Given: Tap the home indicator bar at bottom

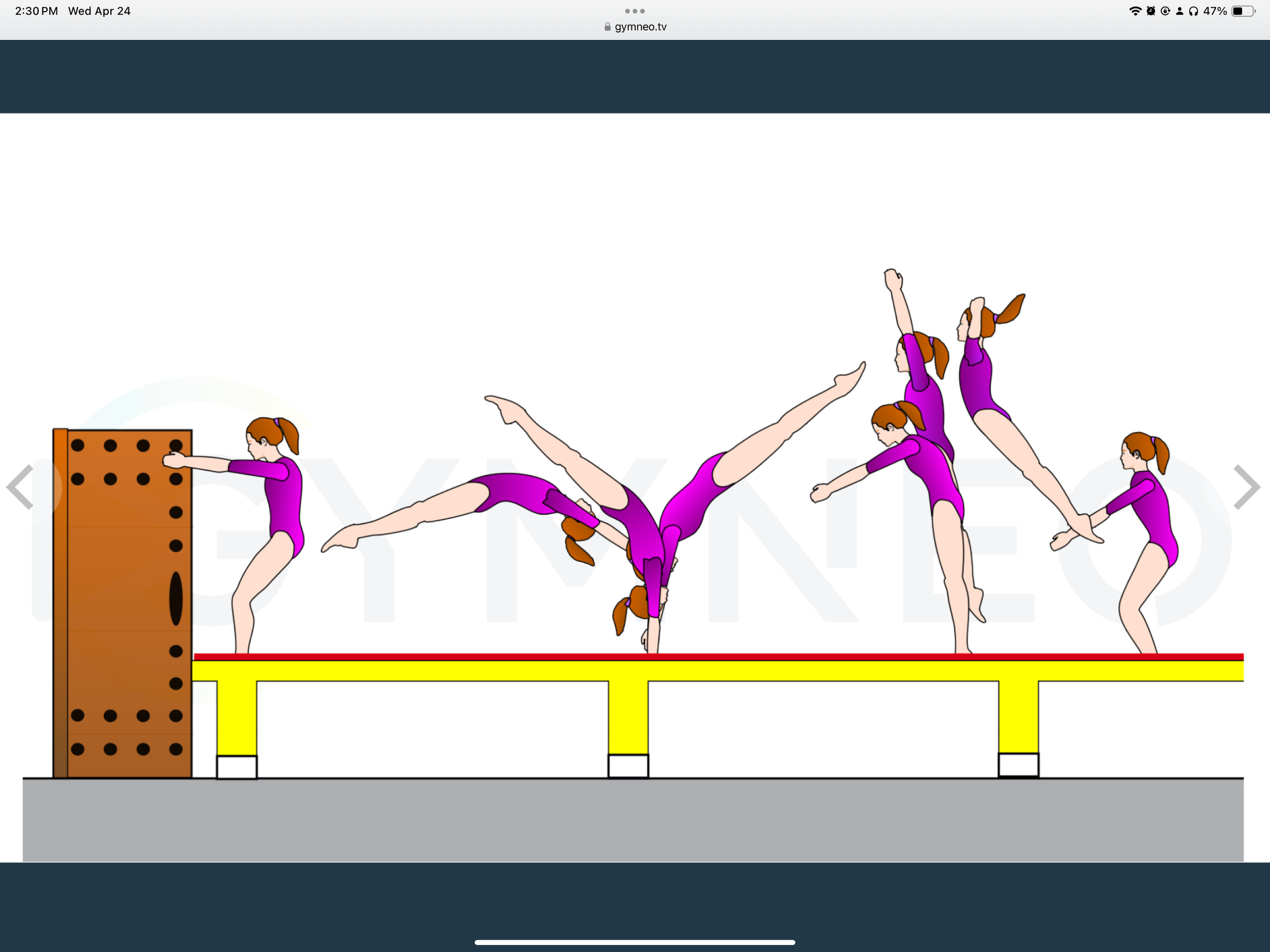Looking at the screenshot, I should coord(634,942).
